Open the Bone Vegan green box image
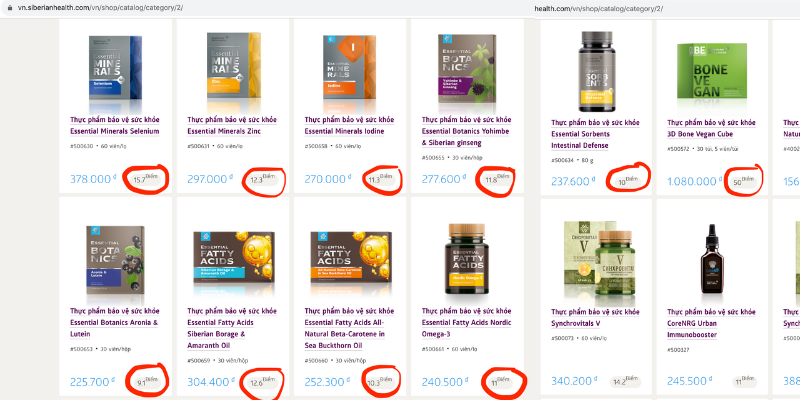 712,71
